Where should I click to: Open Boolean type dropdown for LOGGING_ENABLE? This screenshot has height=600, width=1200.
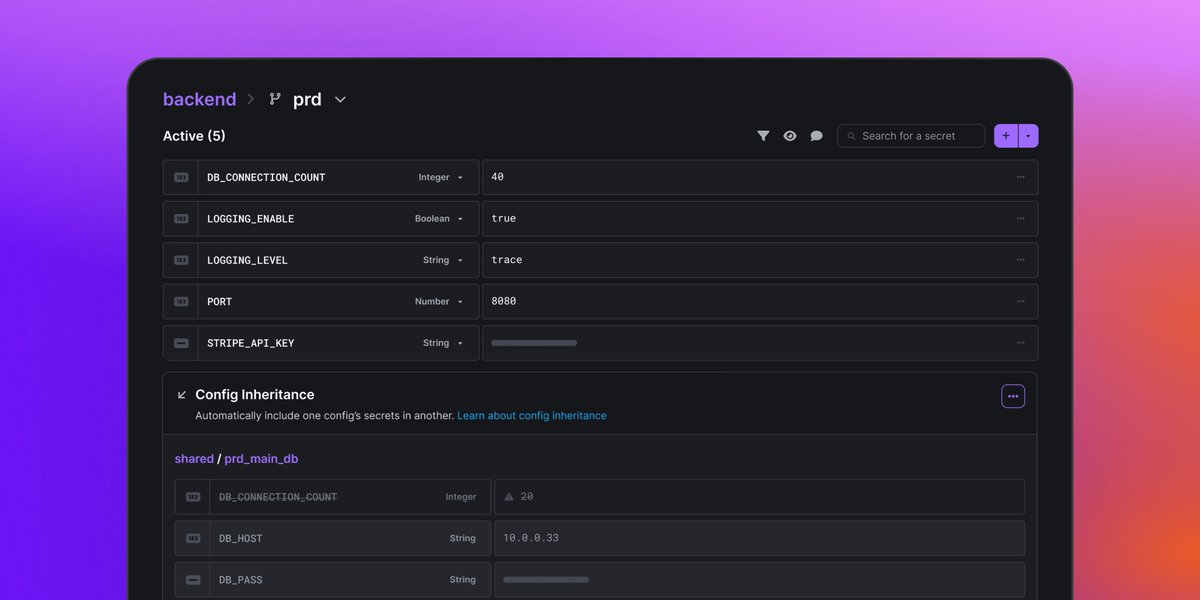click(439, 218)
